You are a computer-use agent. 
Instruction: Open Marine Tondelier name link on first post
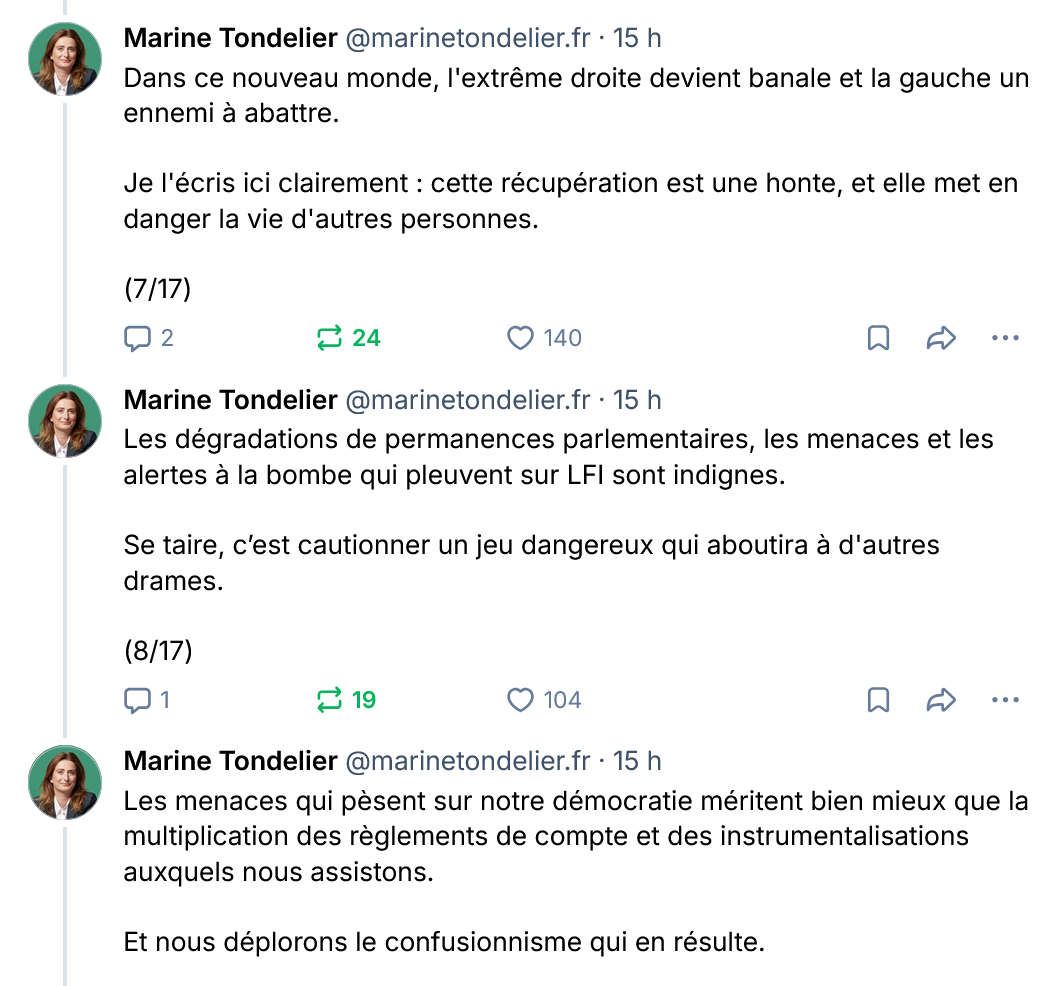[x=230, y=39]
